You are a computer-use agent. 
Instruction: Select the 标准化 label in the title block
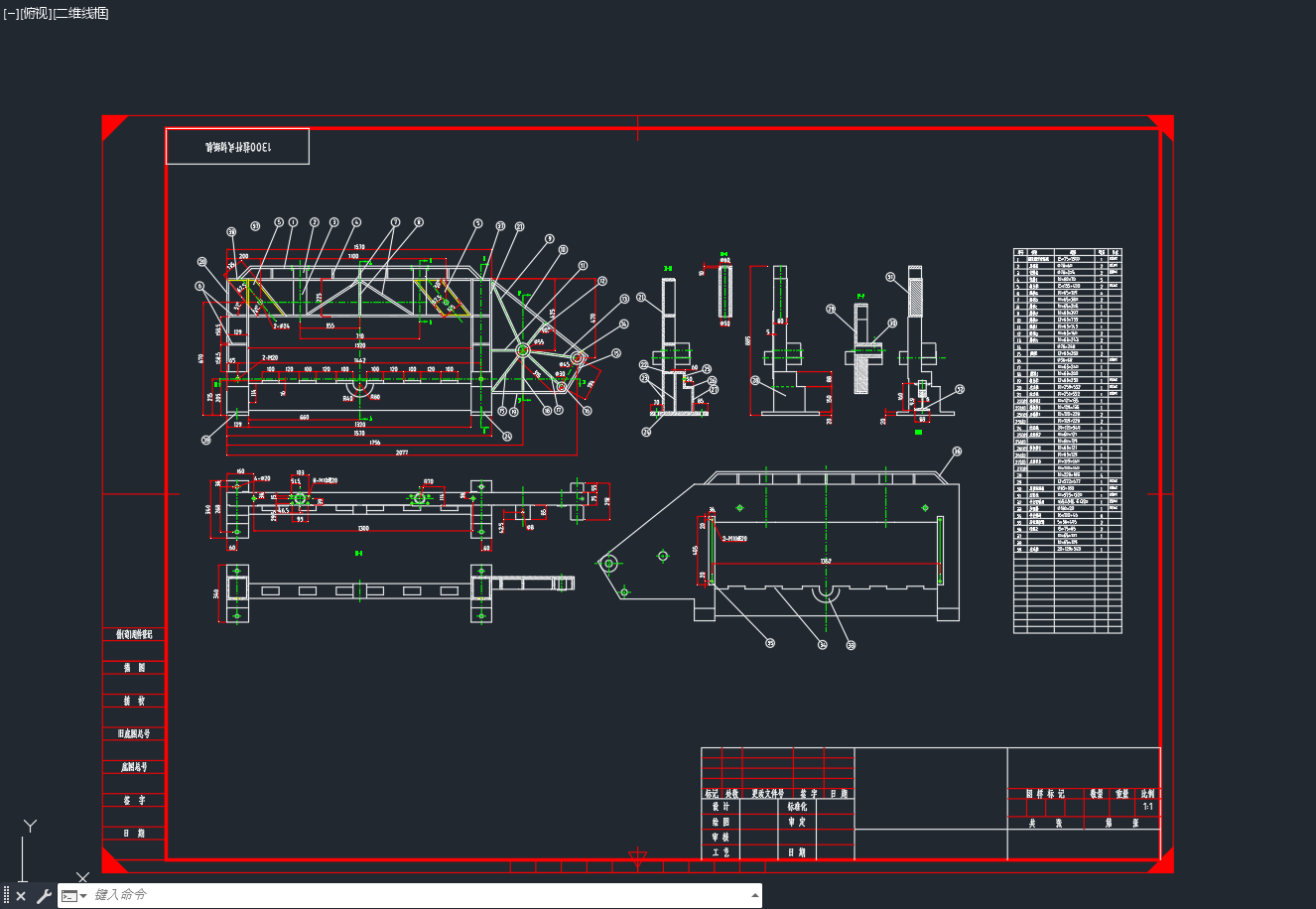tap(798, 807)
